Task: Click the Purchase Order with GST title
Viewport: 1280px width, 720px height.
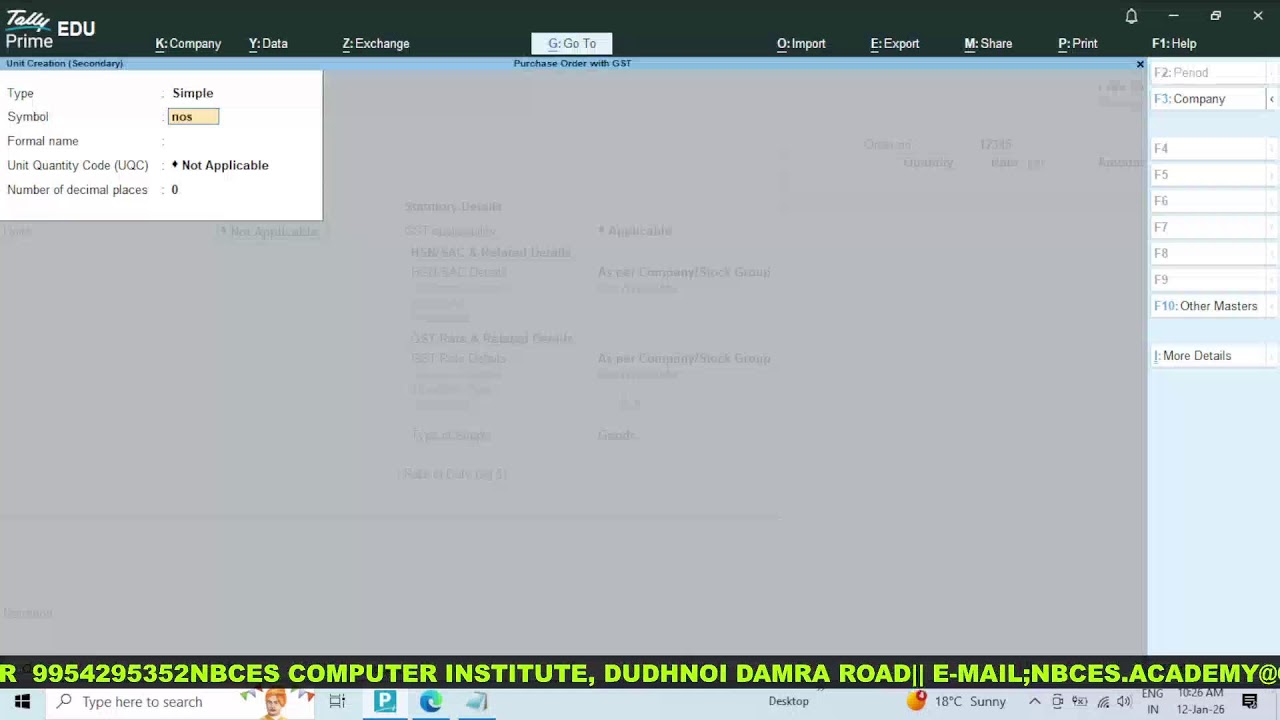Action: [x=572, y=63]
